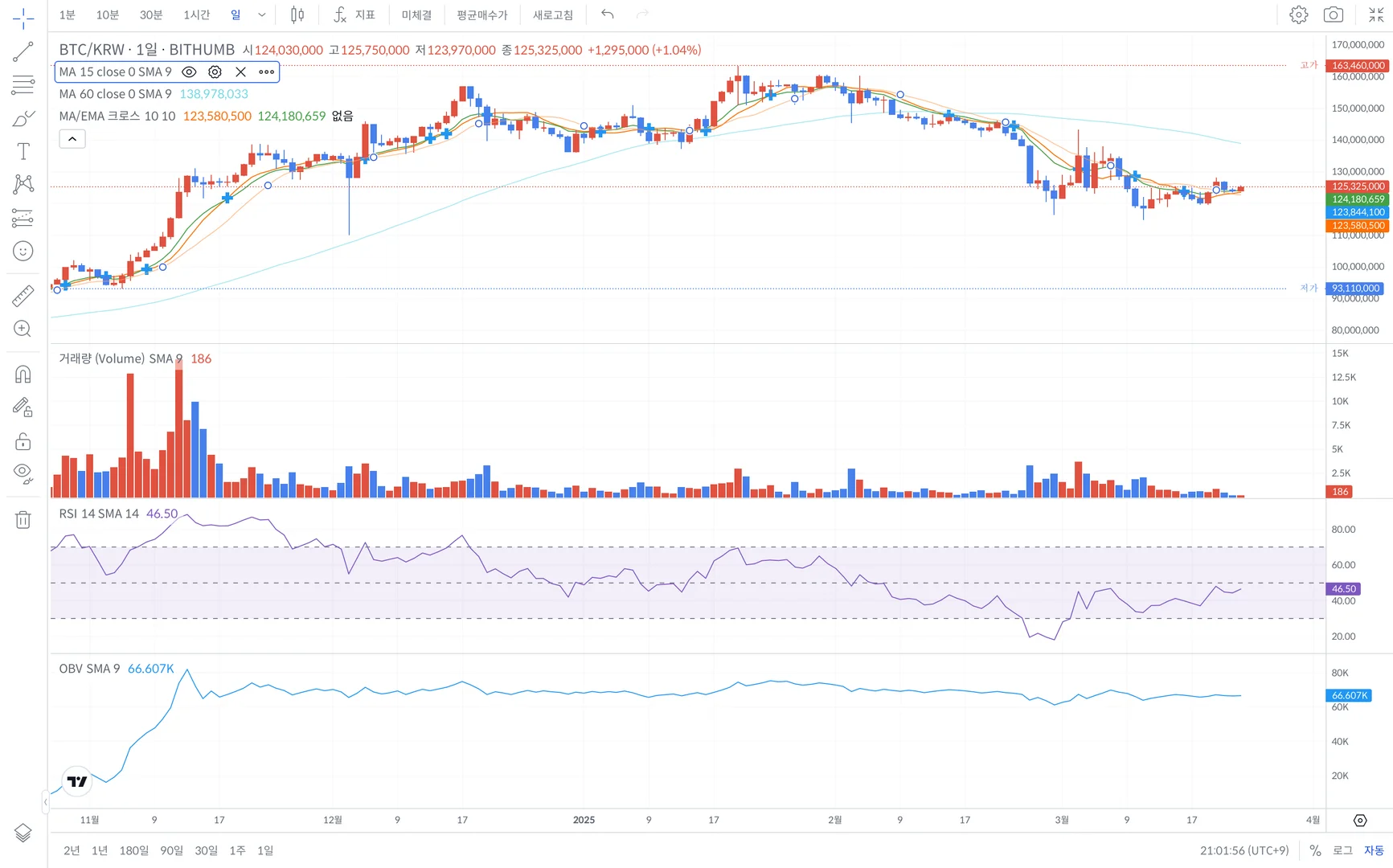Toggle logarithmic scale 로그
The height and width of the screenshot is (868, 1393).
(1342, 850)
